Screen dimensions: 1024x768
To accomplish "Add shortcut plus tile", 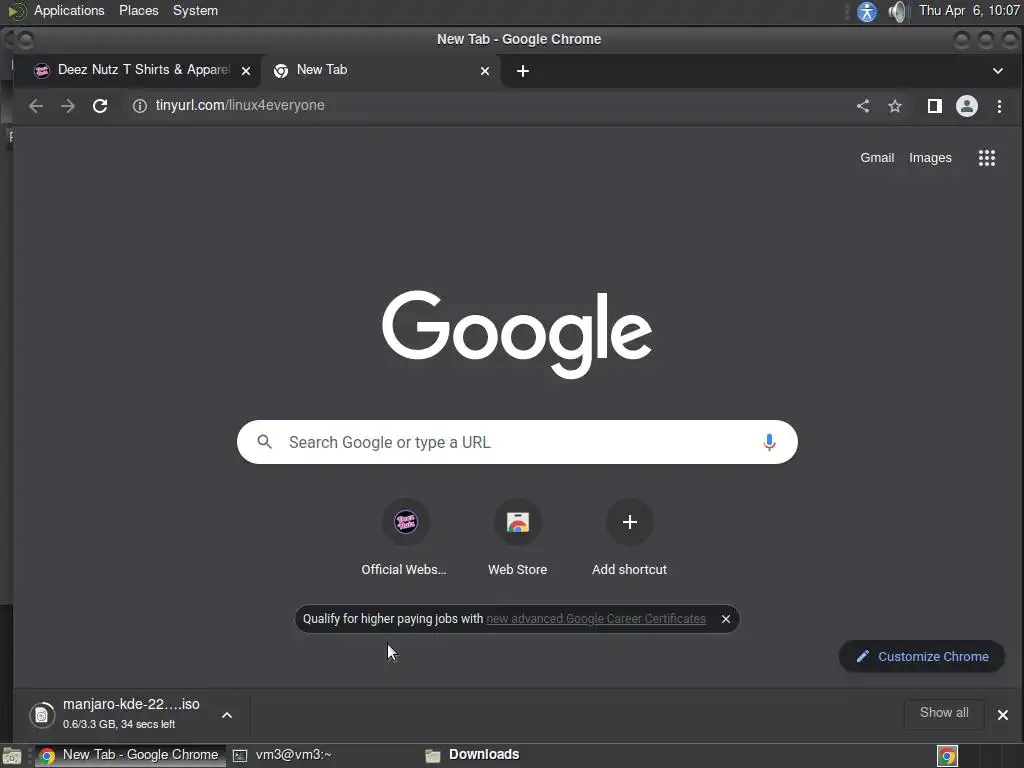I will [x=630, y=539].
